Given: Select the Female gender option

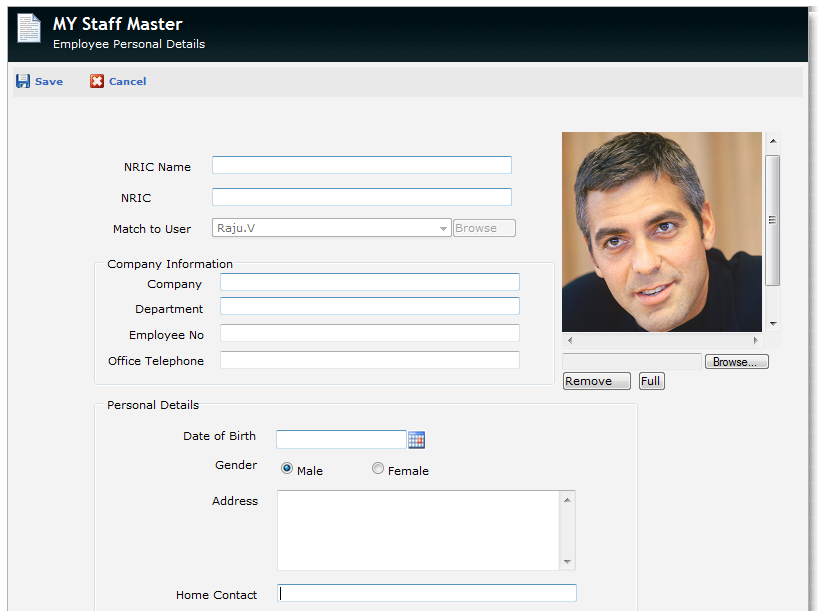Looking at the screenshot, I should coord(378,468).
